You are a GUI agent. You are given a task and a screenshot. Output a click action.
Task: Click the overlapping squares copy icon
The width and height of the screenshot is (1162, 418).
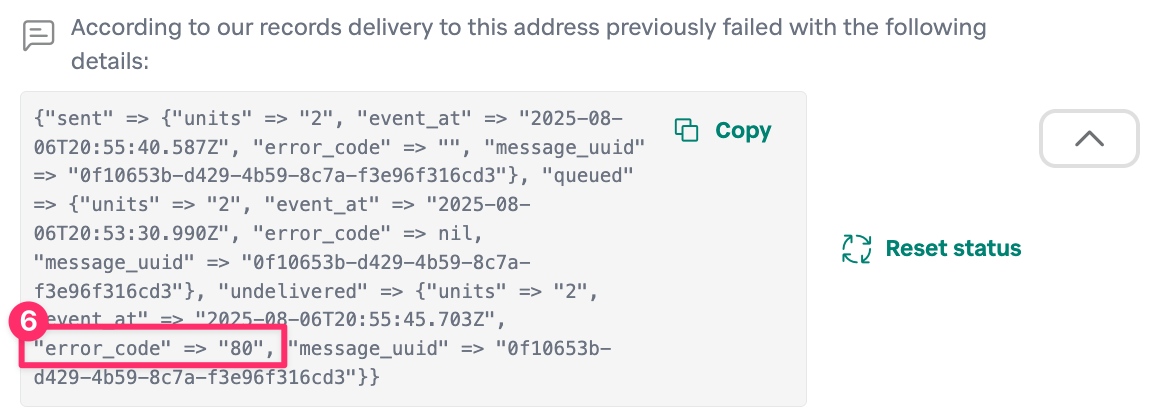point(686,130)
